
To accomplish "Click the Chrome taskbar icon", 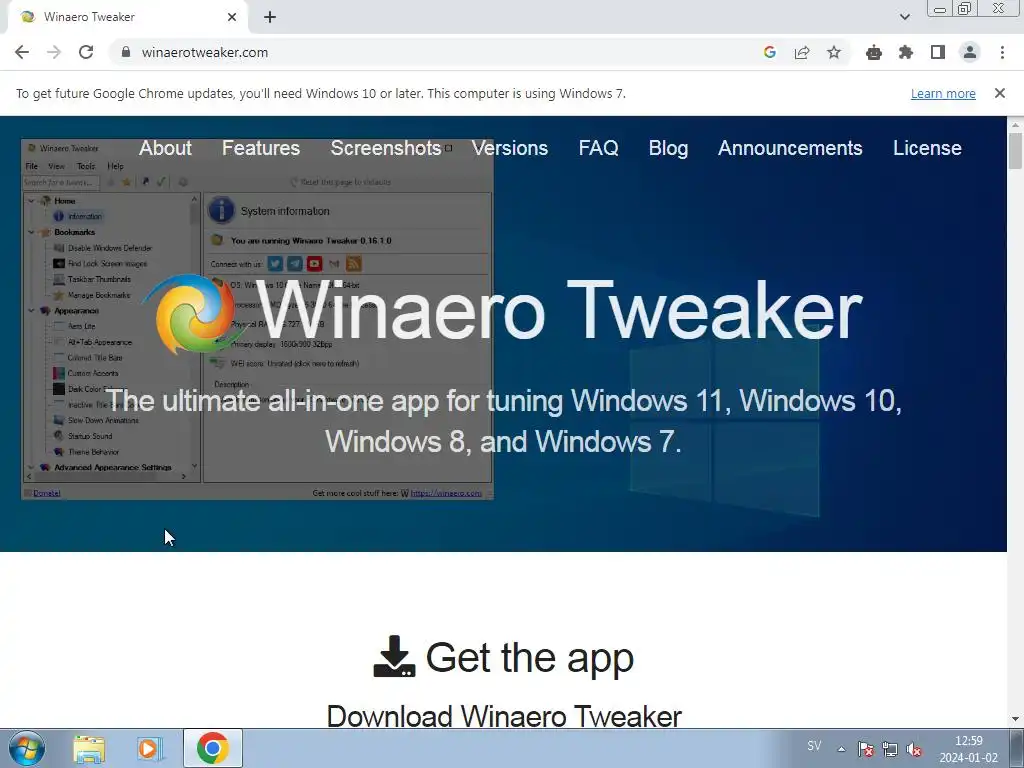I will (x=213, y=748).
